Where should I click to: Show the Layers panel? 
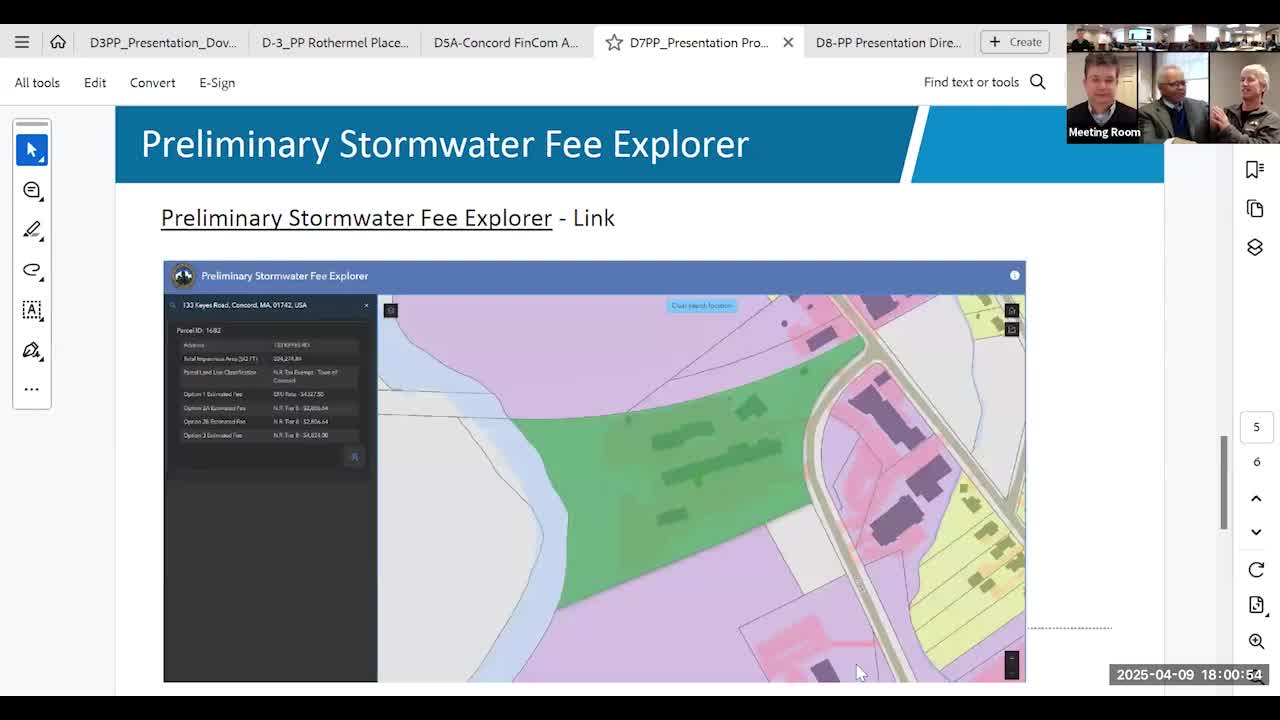click(1255, 247)
